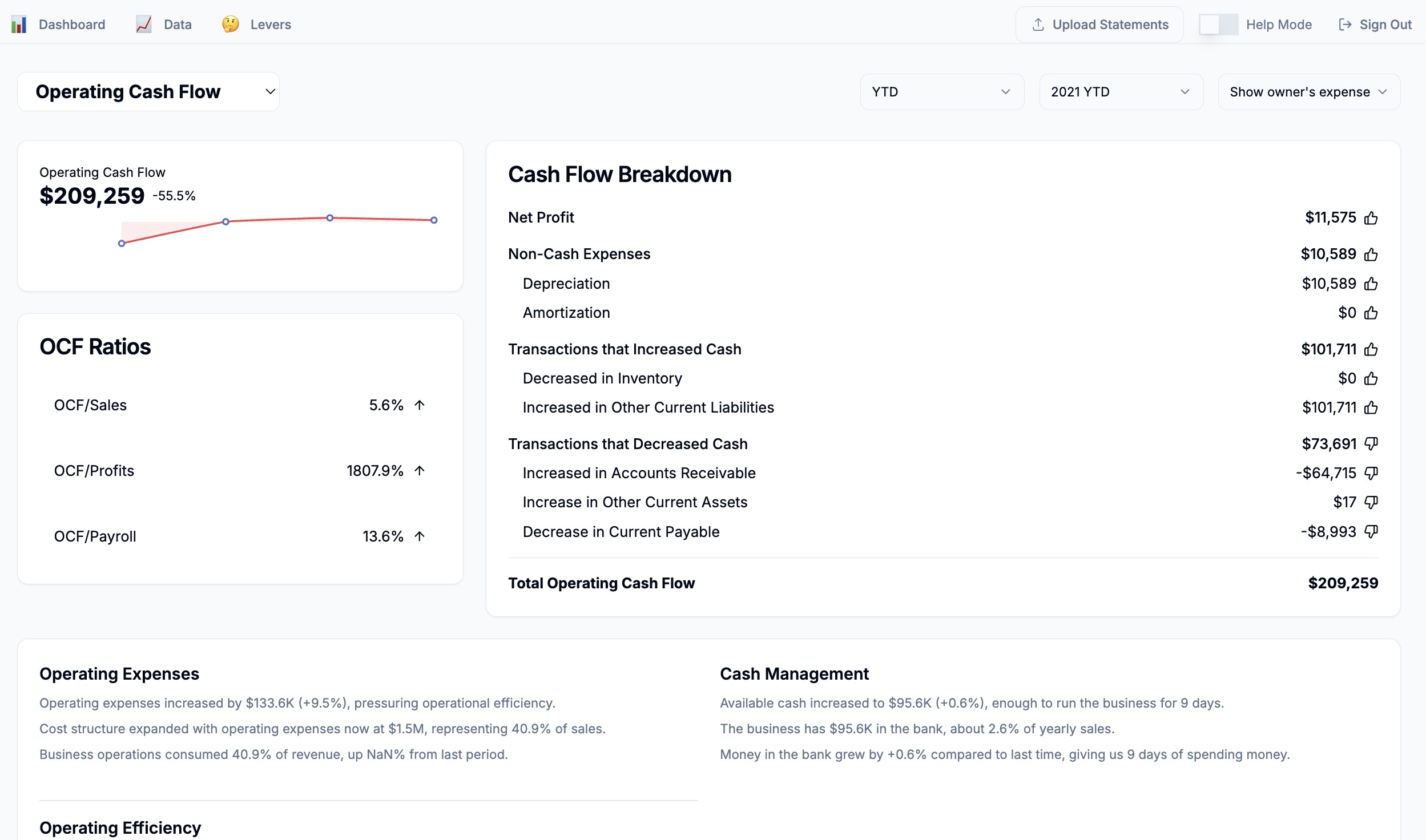1426x840 pixels.
Task: Expand the YTD period dropdown
Action: (x=941, y=92)
